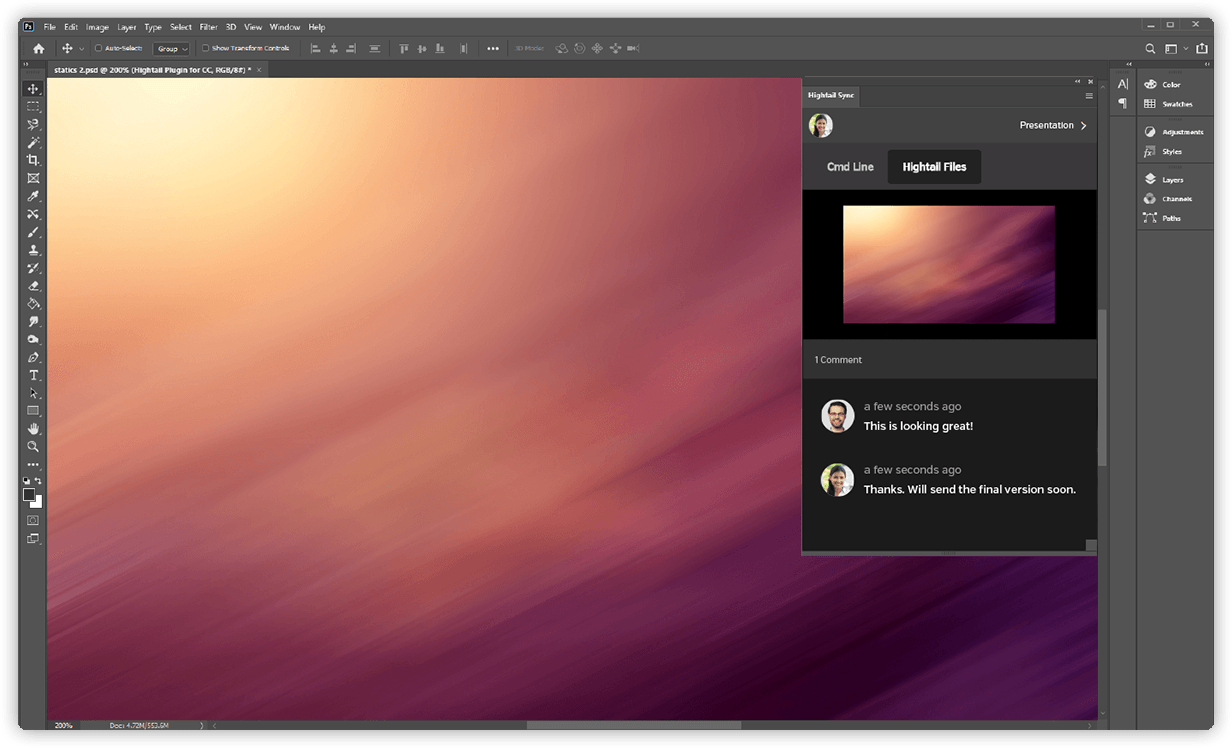Select the Eyedropper tool
This screenshot has width=1232, height=748.
point(33,196)
